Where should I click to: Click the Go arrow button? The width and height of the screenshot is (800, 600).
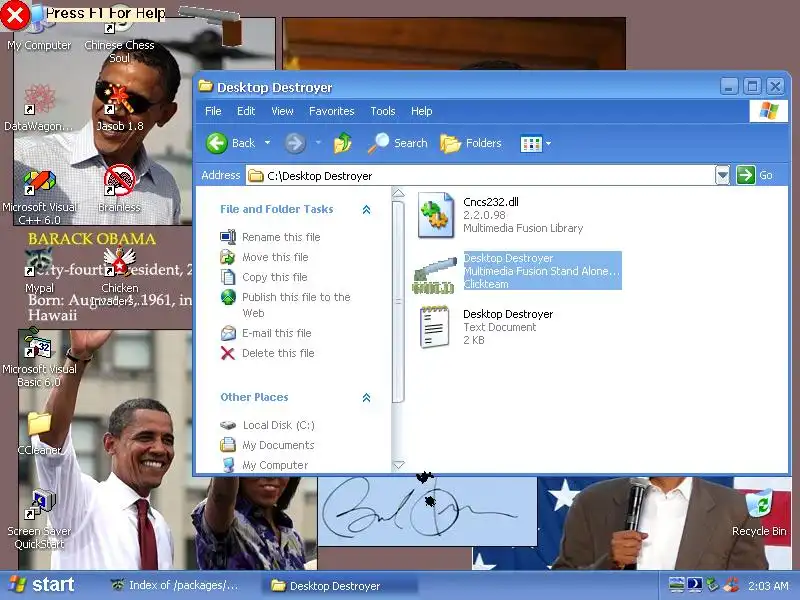(745, 175)
